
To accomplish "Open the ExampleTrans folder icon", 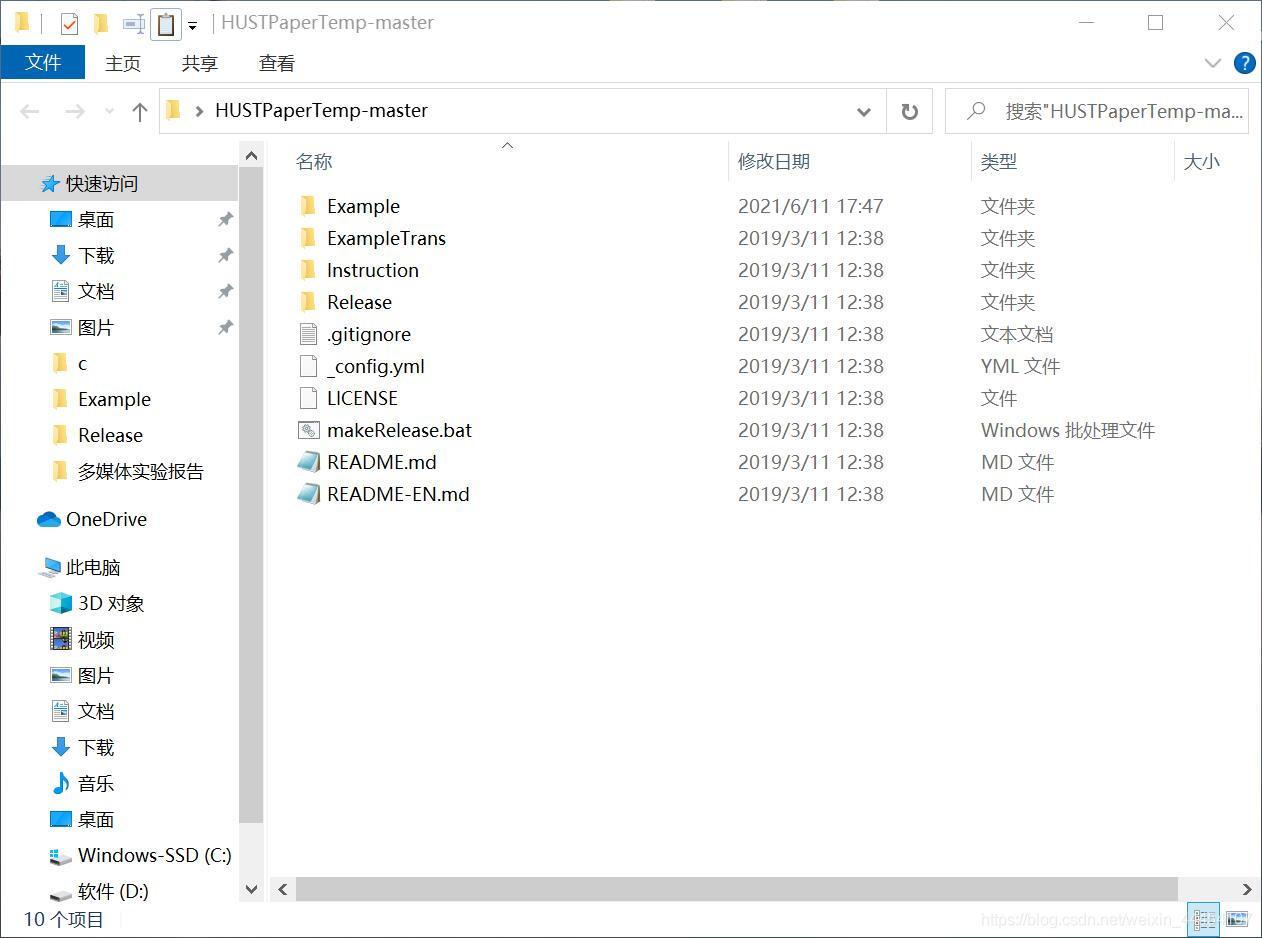I will pos(308,238).
